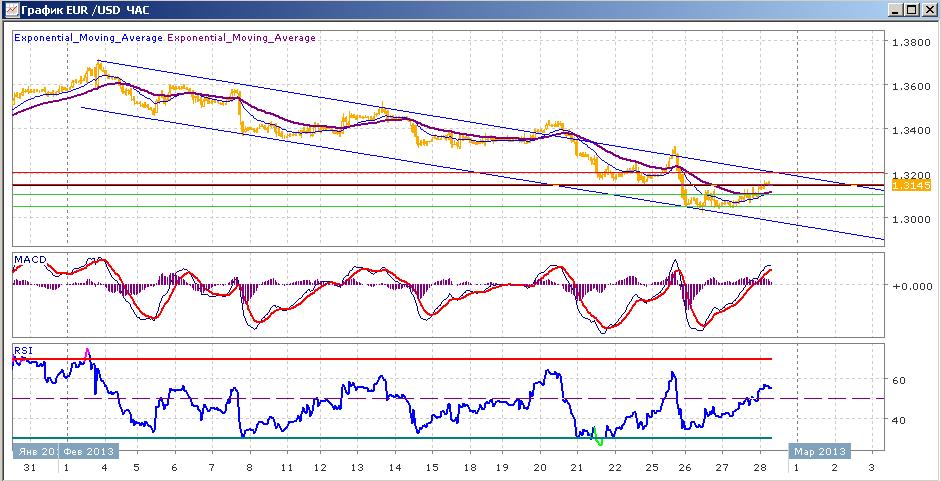The image size is (941, 481).
Task: Click date 20 on the time axis
Action: coord(540,468)
